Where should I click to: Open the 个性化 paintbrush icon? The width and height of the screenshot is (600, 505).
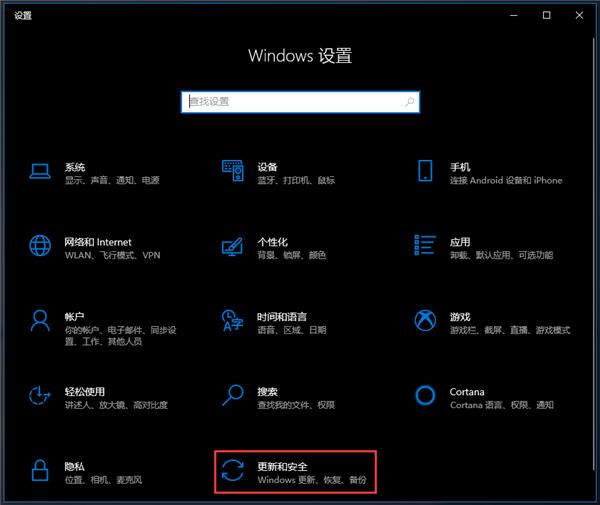coord(233,246)
